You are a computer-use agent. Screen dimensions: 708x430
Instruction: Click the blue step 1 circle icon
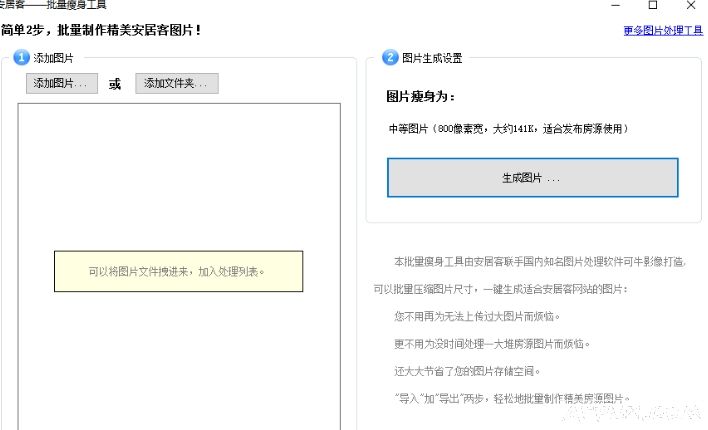tap(22, 58)
